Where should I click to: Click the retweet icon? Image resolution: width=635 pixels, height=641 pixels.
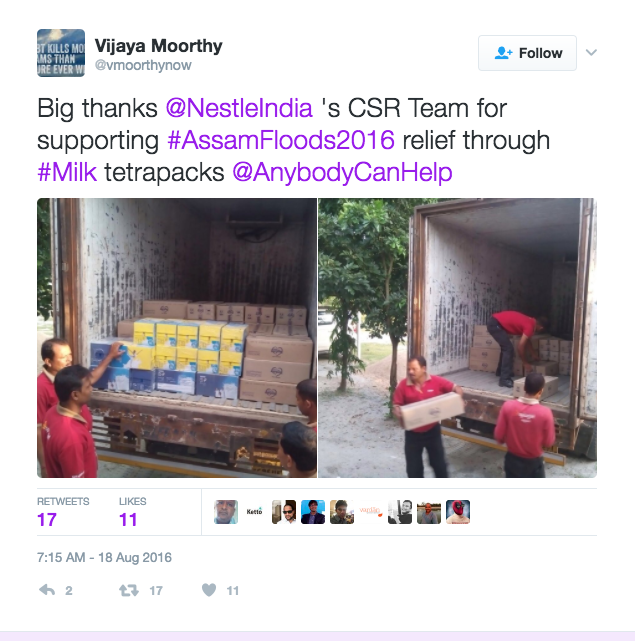click(128, 590)
